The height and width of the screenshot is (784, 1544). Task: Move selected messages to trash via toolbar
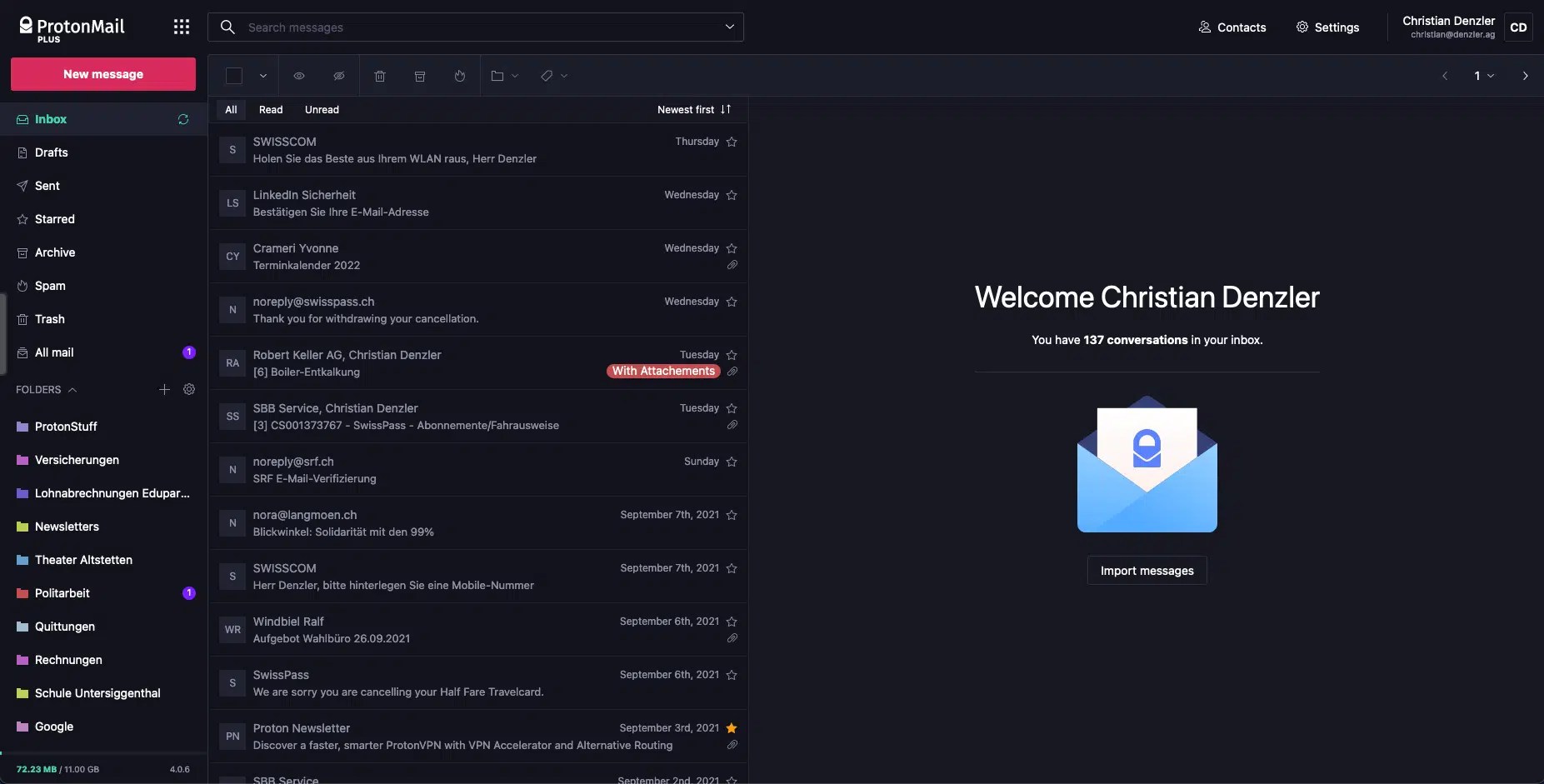click(x=380, y=76)
